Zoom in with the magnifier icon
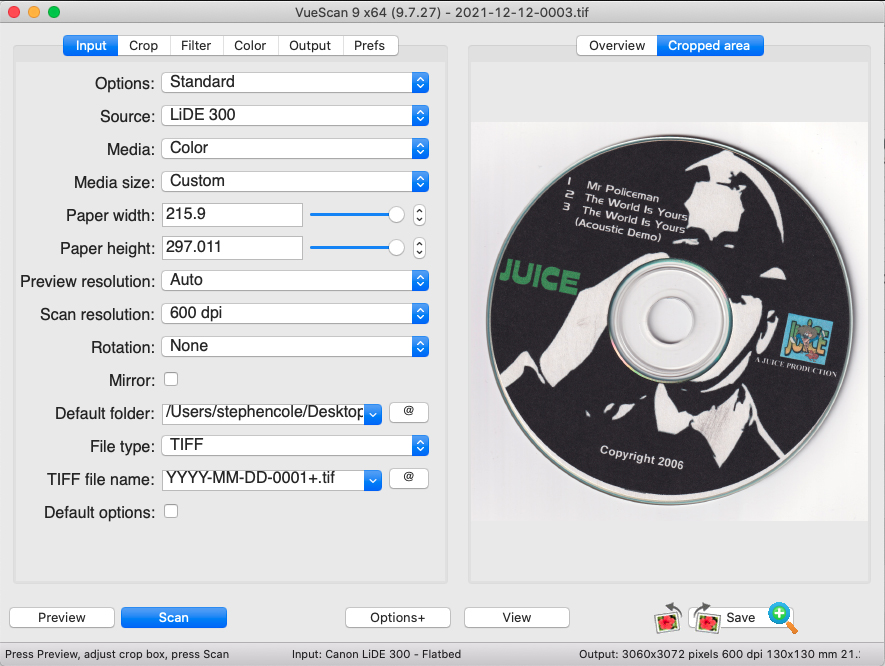 point(783,618)
